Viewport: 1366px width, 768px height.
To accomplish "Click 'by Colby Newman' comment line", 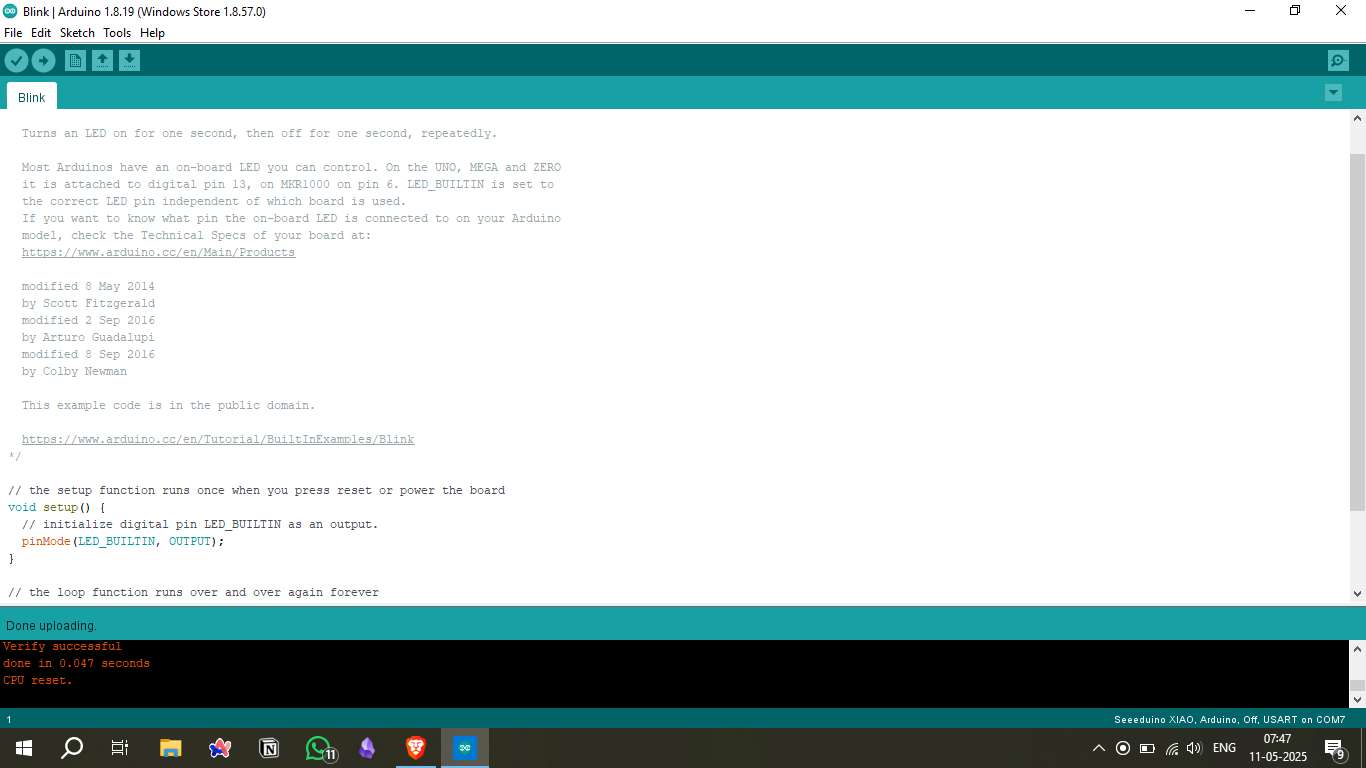I will 74,372.
